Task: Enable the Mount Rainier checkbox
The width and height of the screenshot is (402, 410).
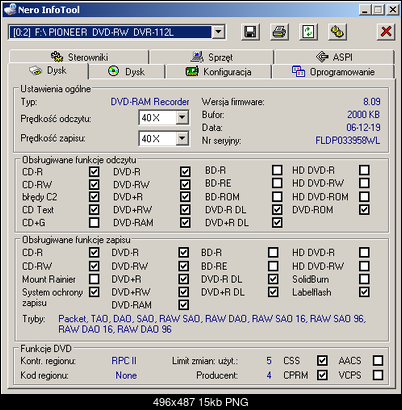Action: [x=94, y=279]
